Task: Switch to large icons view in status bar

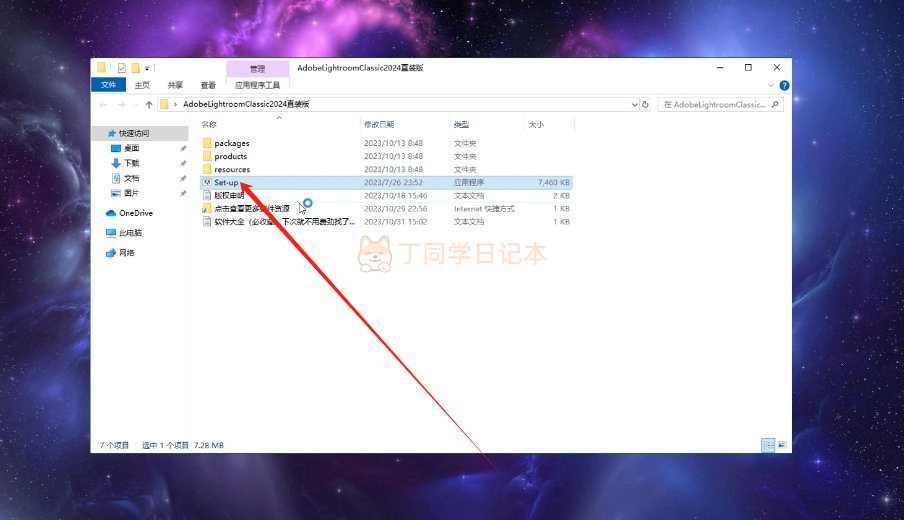Action: (x=782, y=445)
